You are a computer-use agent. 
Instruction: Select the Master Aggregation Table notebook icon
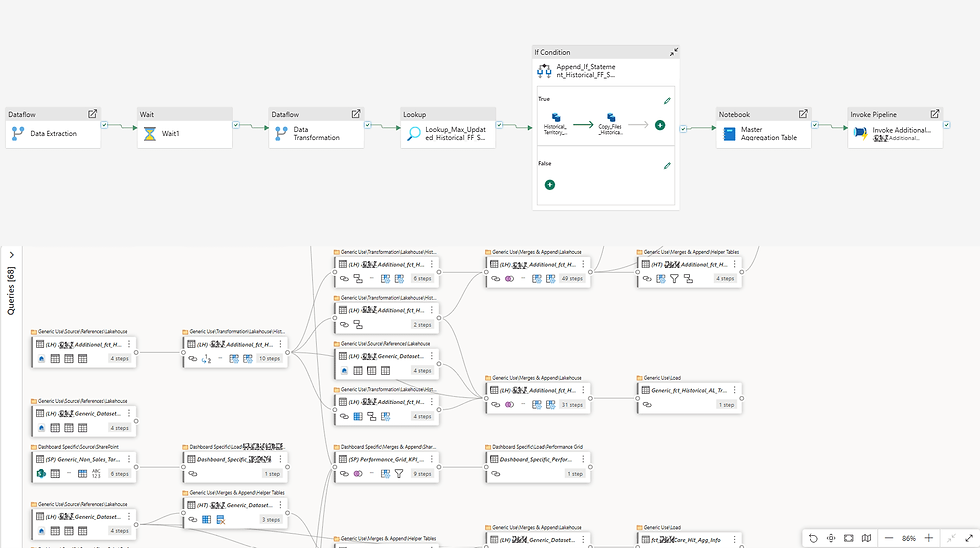(729, 134)
